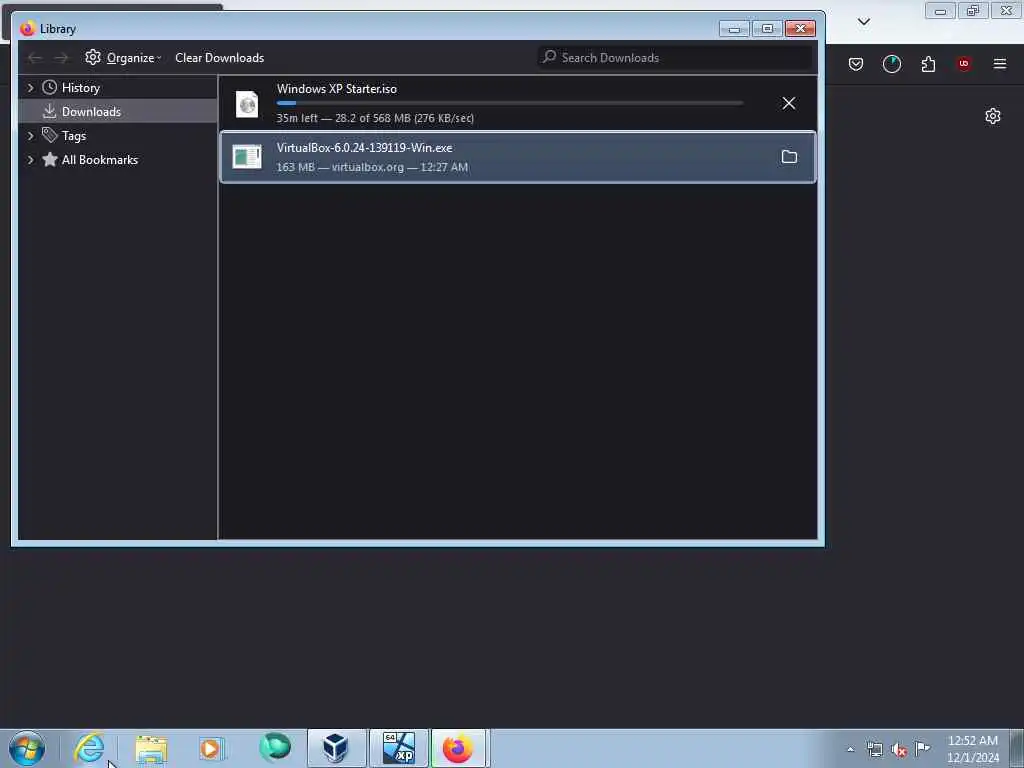Switch to Firefox in the taskbar

[x=459, y=748]
